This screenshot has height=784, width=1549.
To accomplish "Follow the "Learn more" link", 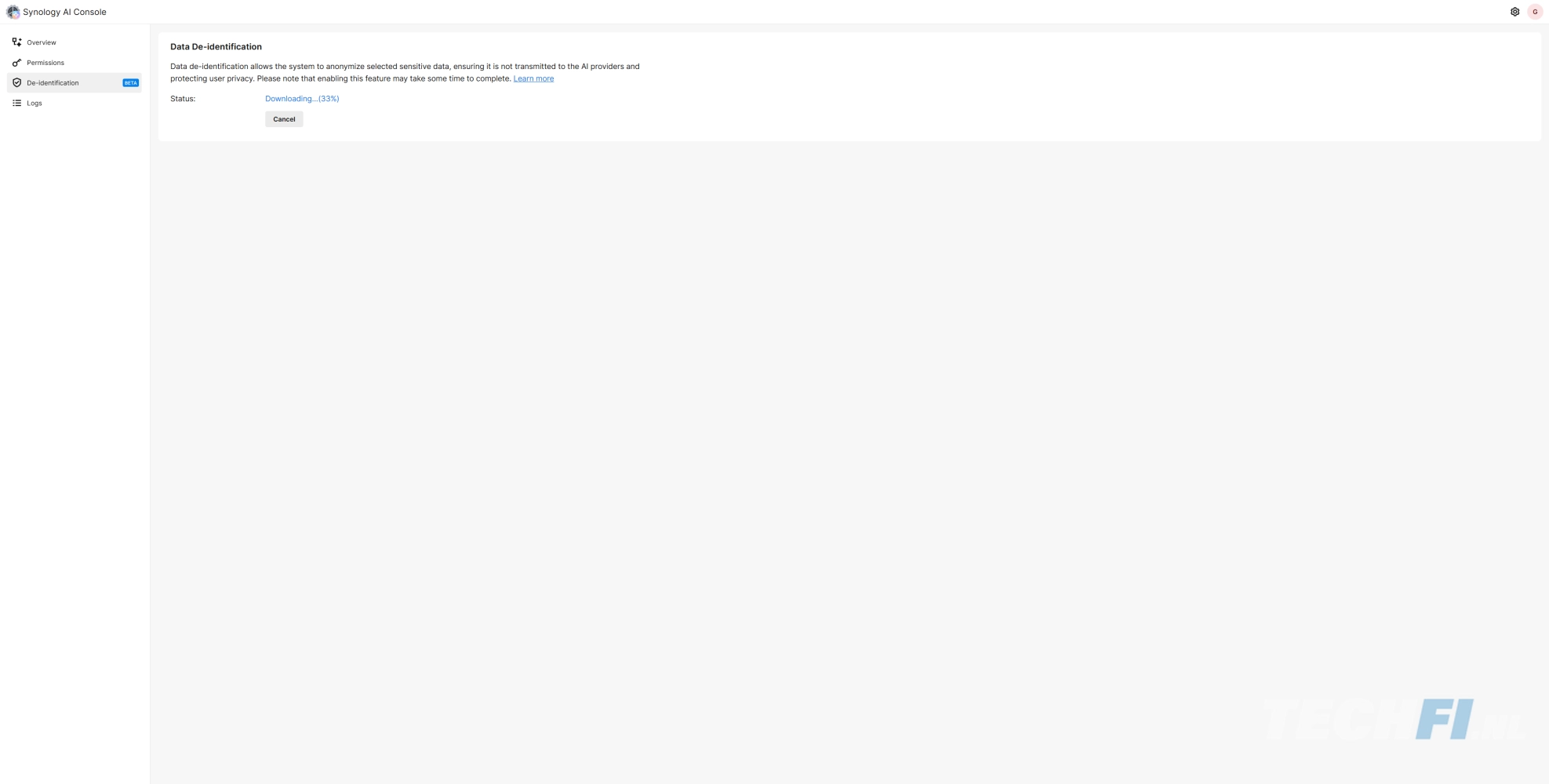I will [533, 78].
